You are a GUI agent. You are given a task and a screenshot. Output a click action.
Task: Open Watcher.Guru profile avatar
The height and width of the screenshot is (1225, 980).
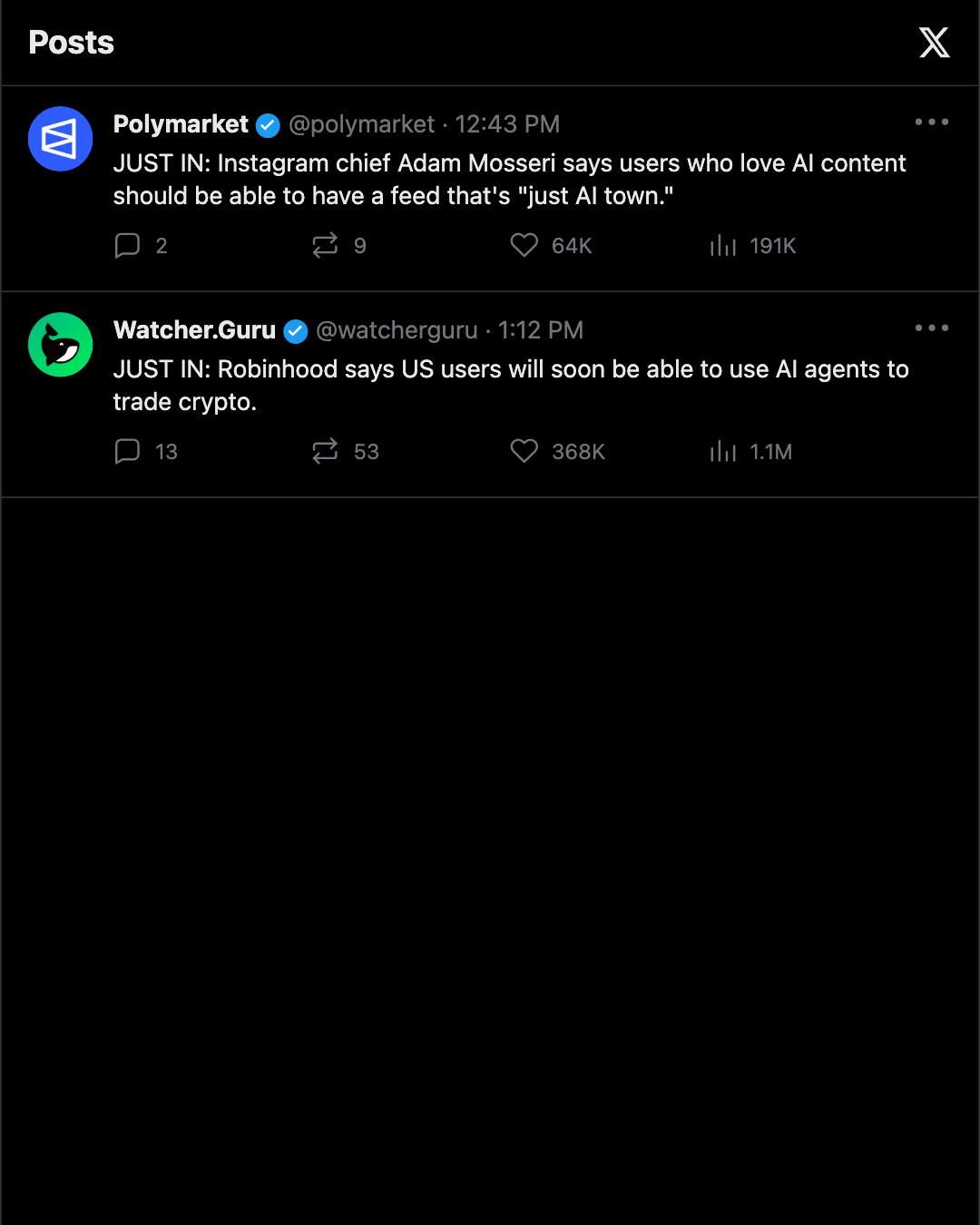tap(61, 345)
